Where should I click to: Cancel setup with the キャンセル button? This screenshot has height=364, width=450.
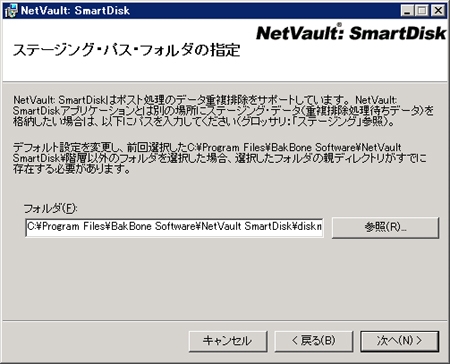point(228,341)
